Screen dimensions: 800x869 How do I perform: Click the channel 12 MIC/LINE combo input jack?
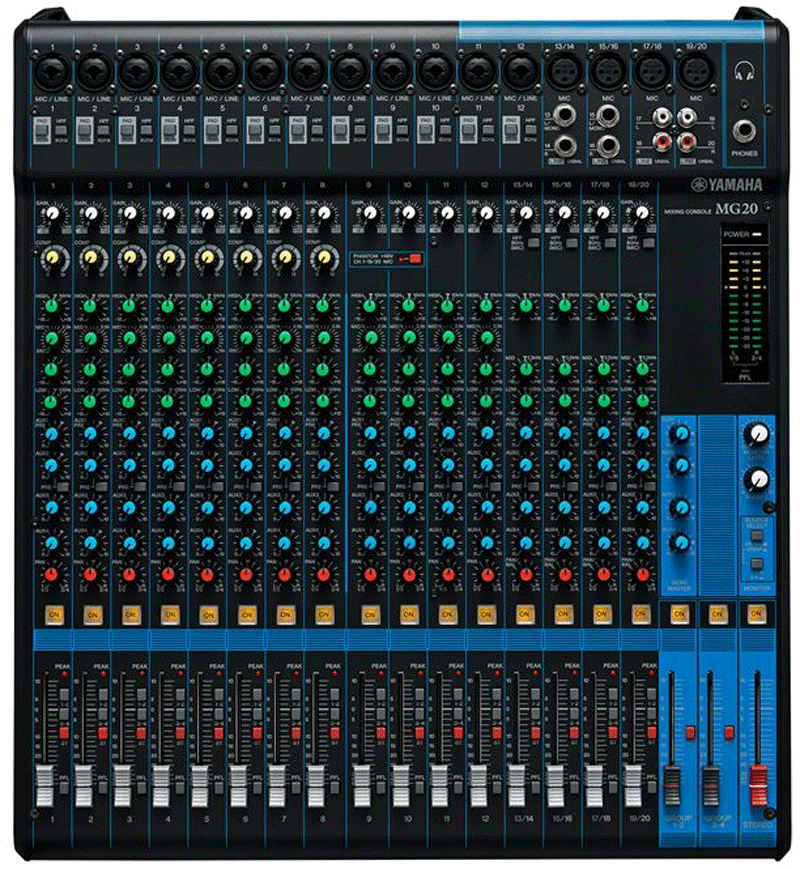tap(520, 73)
